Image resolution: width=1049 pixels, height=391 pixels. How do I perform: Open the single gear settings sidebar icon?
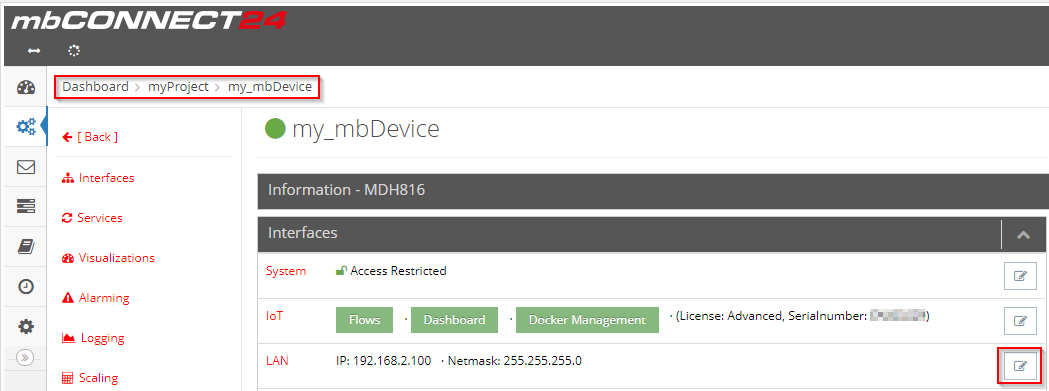coord(25,327)
